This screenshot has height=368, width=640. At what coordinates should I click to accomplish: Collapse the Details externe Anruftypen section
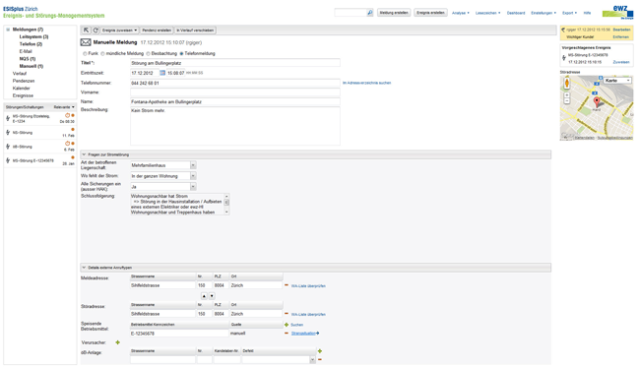click(x=84, y=268)
